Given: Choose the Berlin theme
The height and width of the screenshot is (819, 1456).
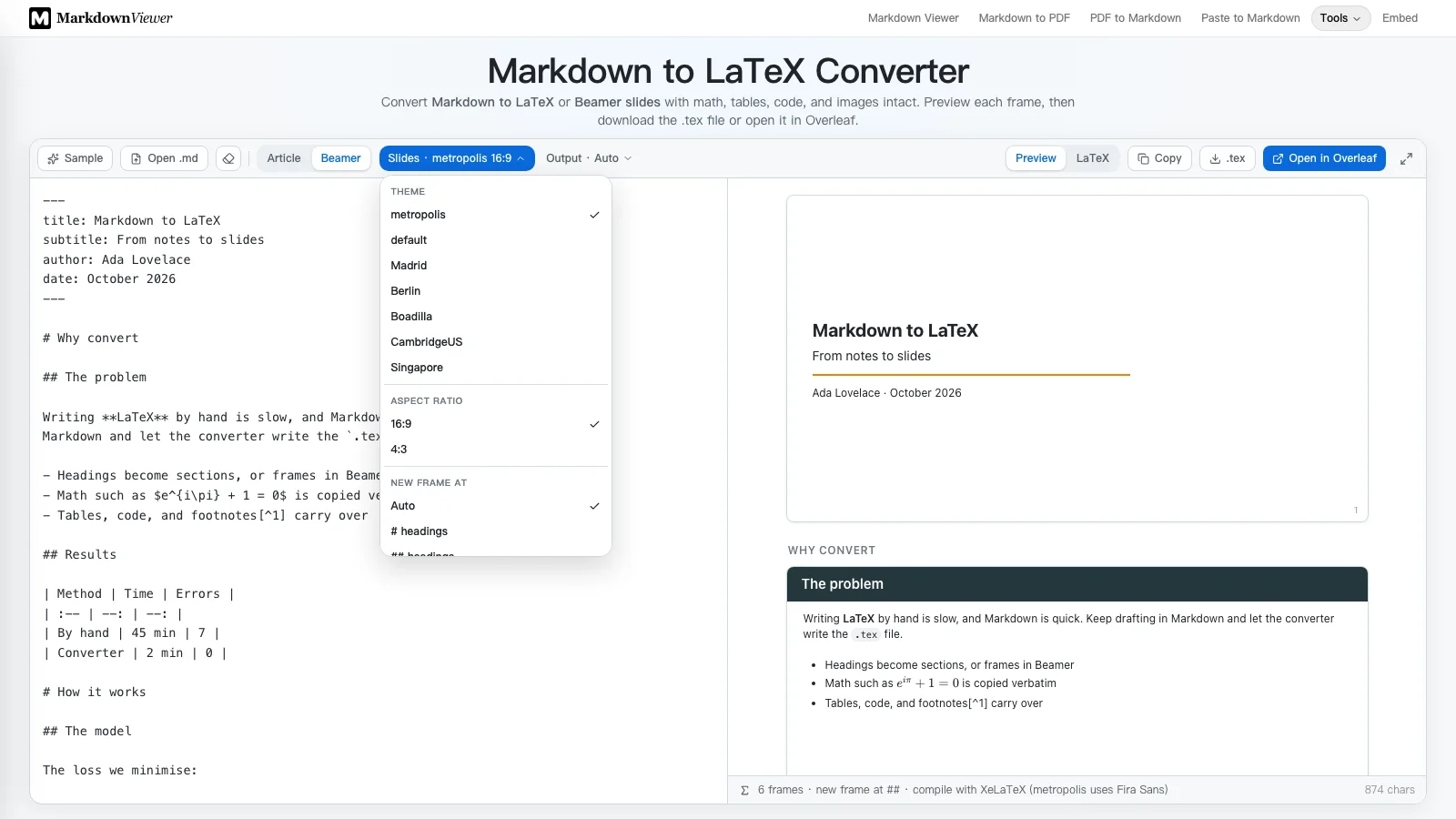Looking at the screenshot, I should pos(495,291).
